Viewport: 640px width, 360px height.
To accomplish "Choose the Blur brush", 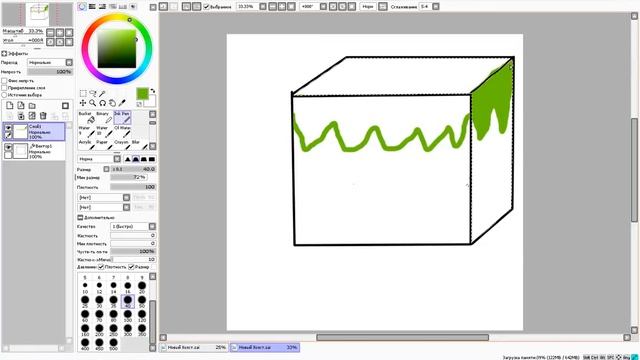I will 140,144.
